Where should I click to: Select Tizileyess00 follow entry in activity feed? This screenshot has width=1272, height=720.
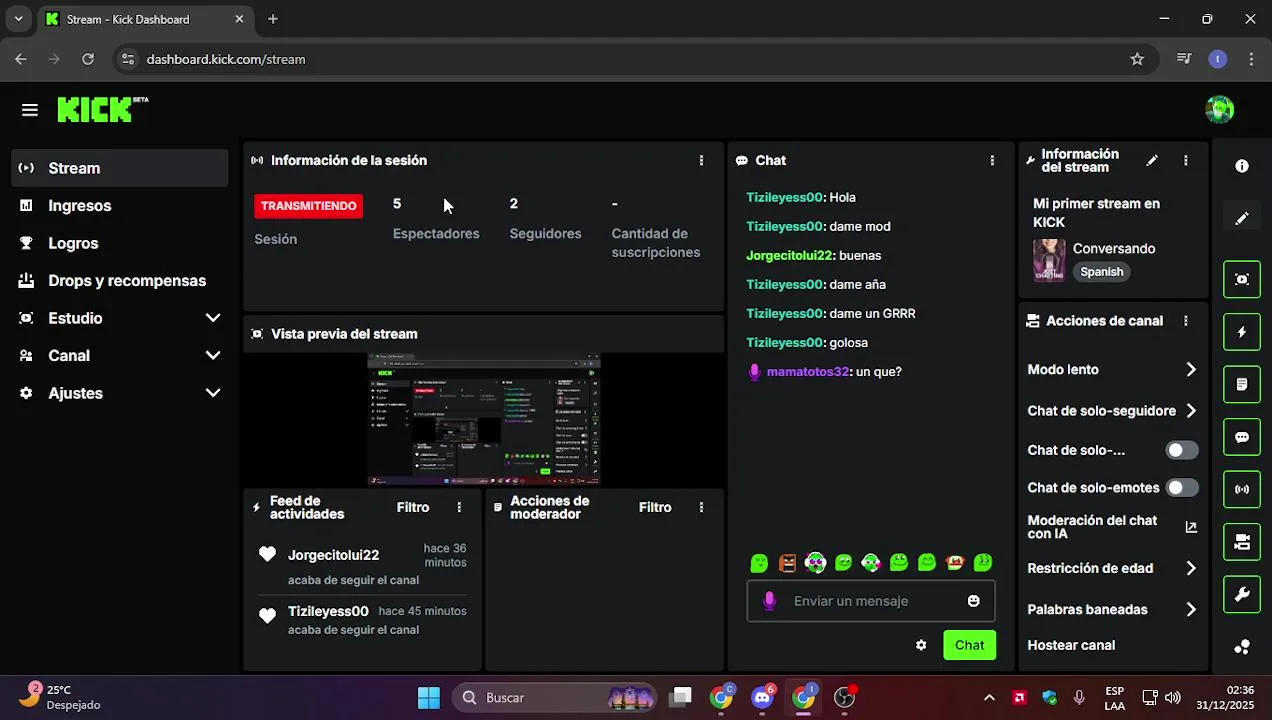[362, 620]
